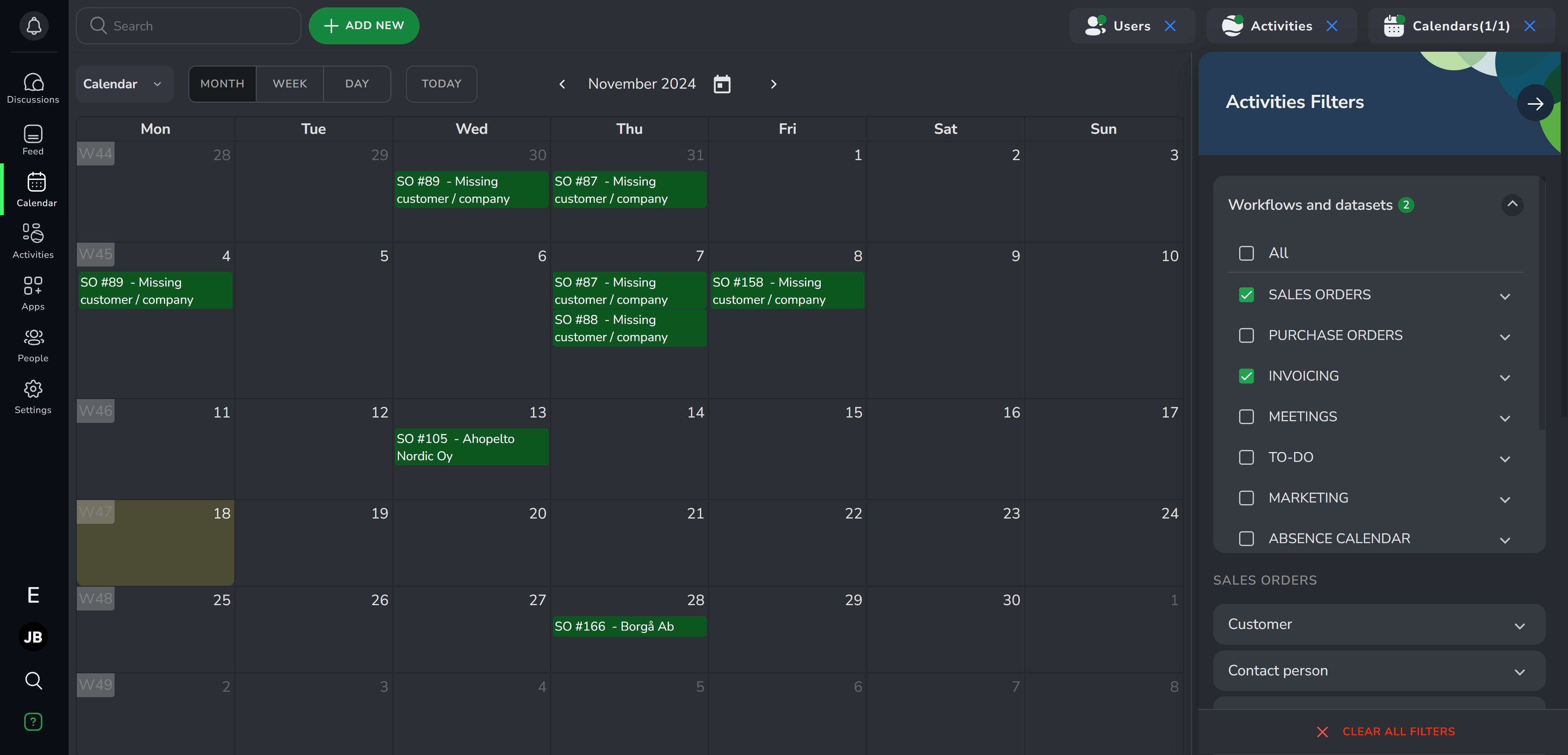The width and height of the screenshot is (1568, 755).
Task: Enable the PURCHASE ORDERS checkbox
Action: (x=1246, y=335)
